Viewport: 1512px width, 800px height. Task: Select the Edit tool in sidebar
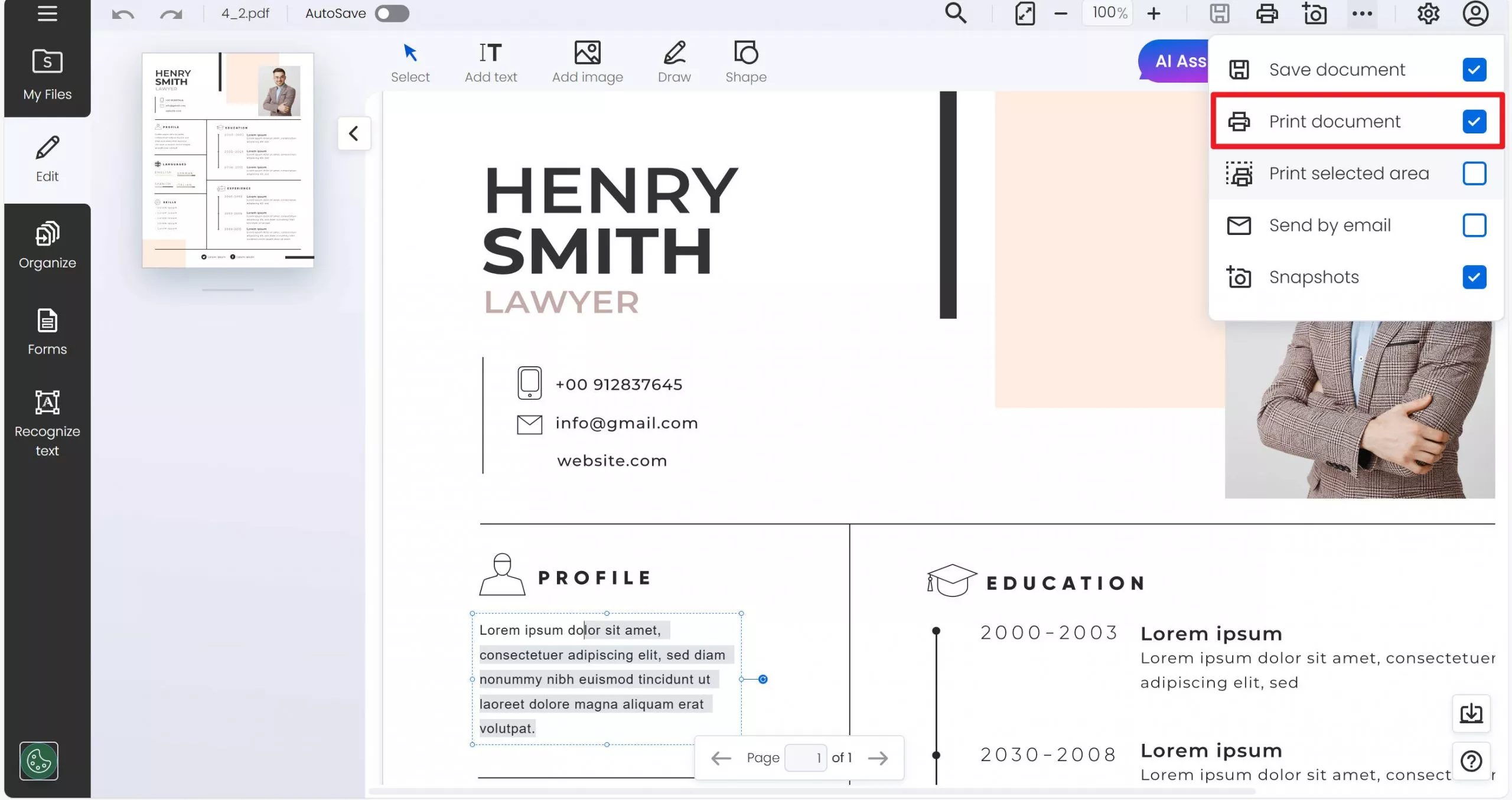pos(47,158)
